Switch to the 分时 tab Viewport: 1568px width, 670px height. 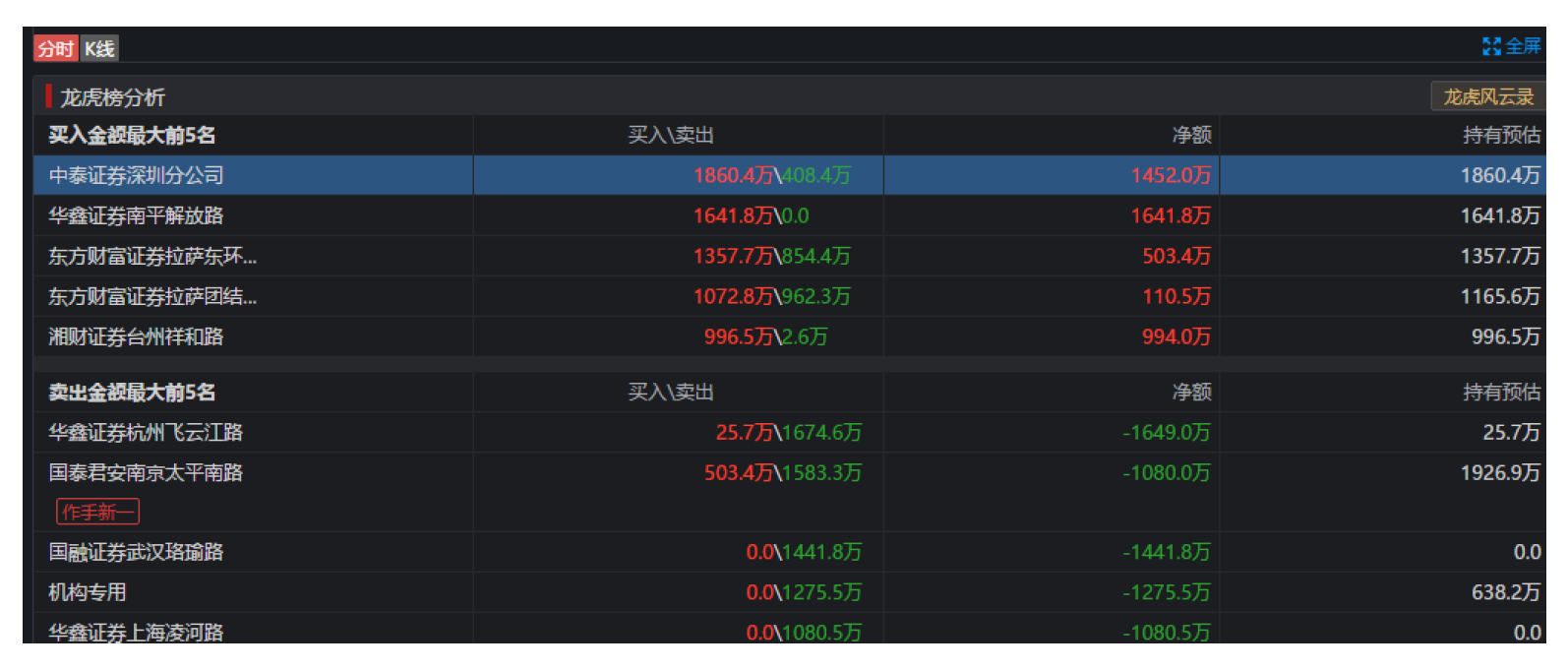(55, 49)
